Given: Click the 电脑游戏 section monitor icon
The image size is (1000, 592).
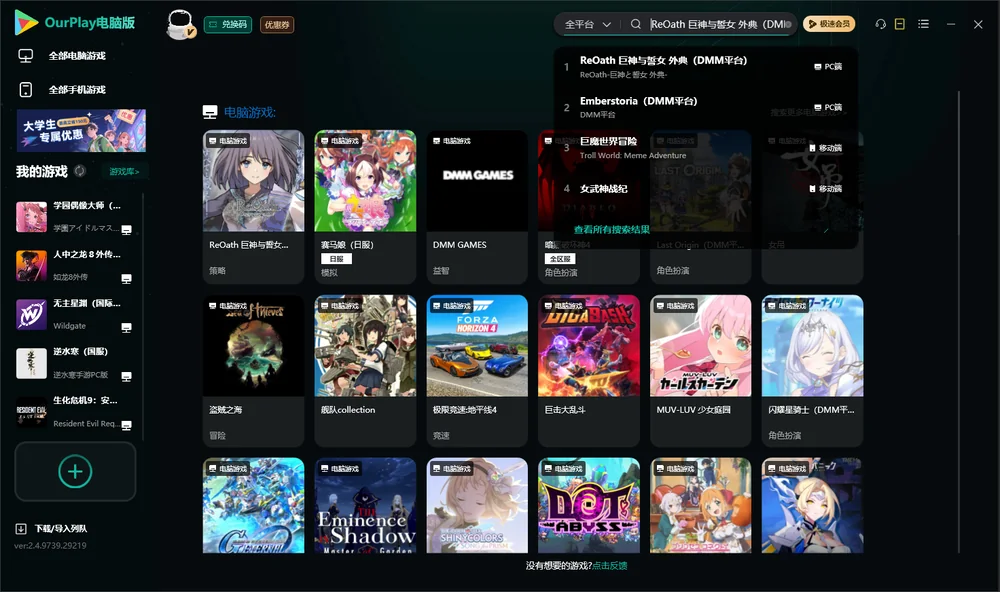Looking at the screenshot, I should [210, 112].
